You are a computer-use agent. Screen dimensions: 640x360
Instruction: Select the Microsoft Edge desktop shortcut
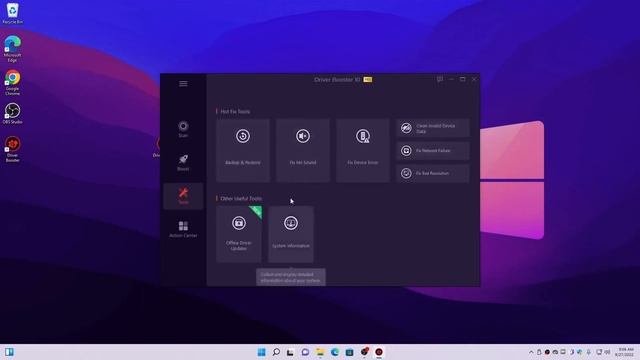[x=12, y=49]
